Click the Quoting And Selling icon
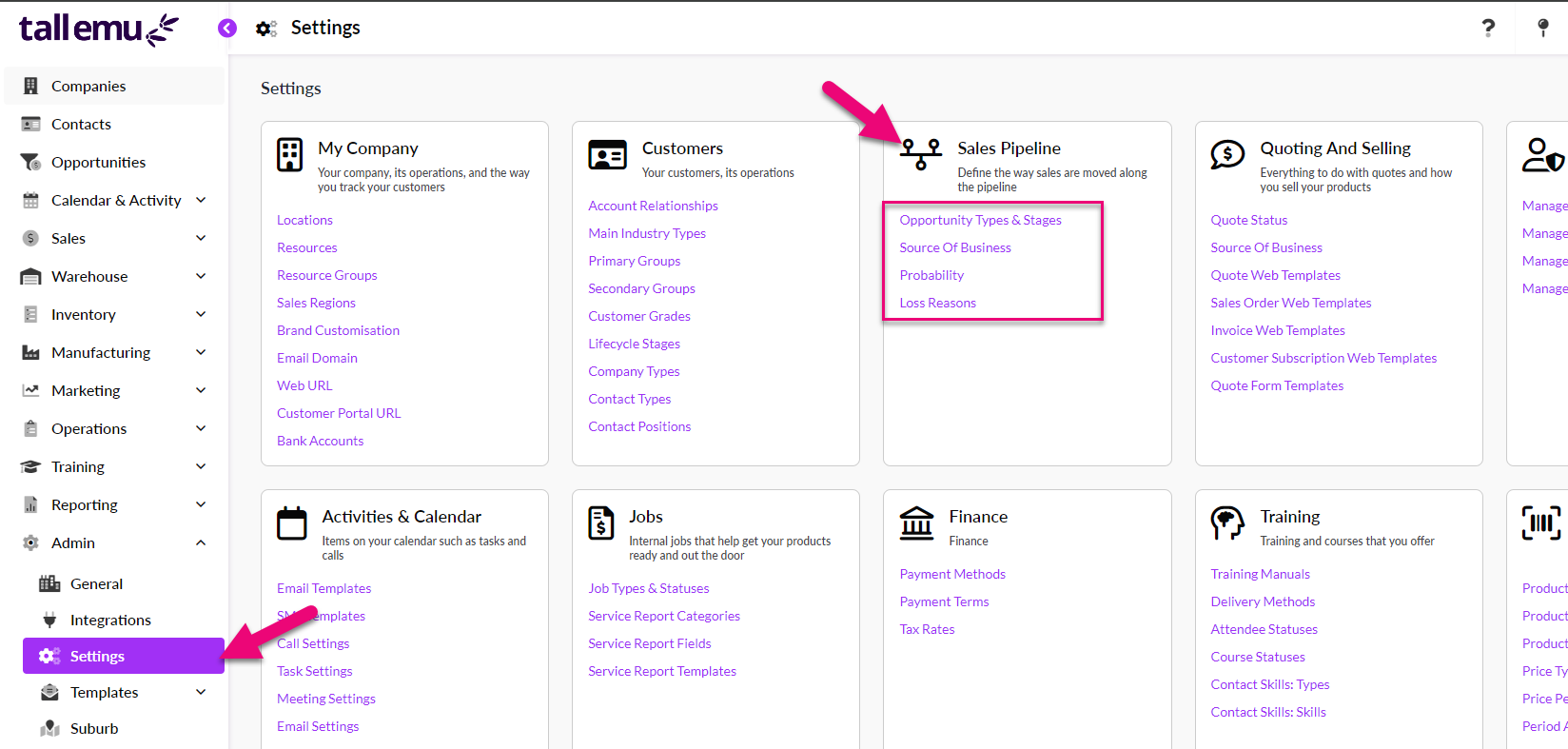Screen dimensions: 1568x749 pyautogui.click(x=1227, y=153)
